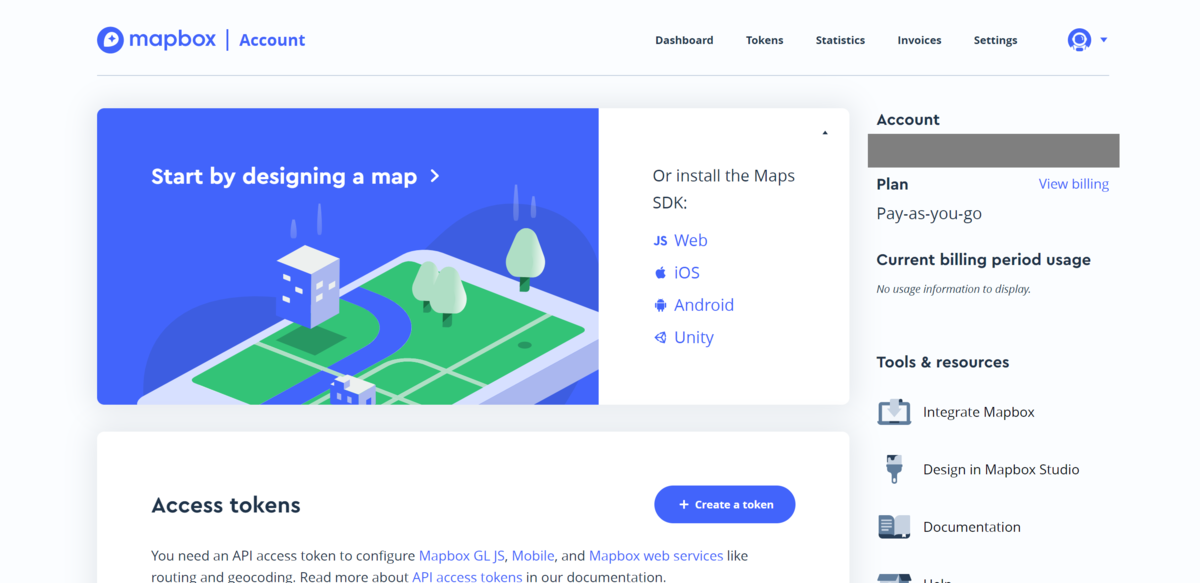This screenshot has height=583, width=1200.
Task: Click the map illustration thumbnail
Action: coord(348,256)
